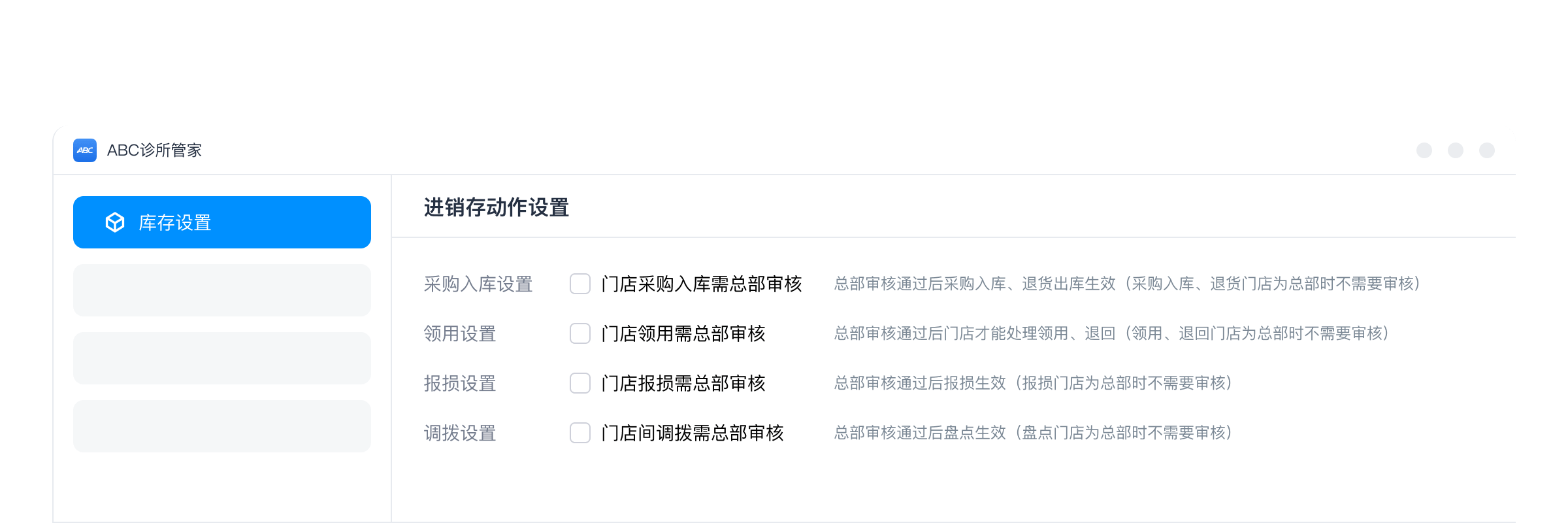Check the 门店报损需总部审核 checkbox

pos(580,383)
